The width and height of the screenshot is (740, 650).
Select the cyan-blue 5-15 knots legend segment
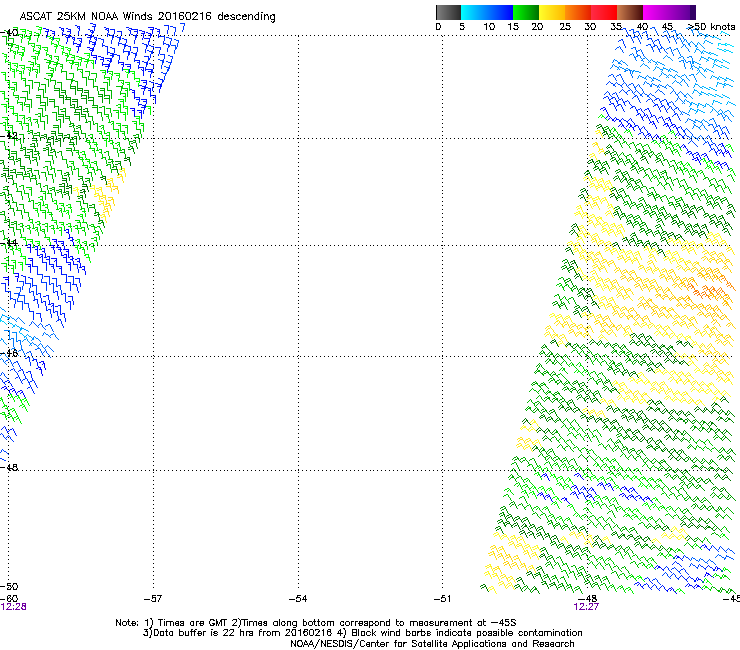click(487, 12)
